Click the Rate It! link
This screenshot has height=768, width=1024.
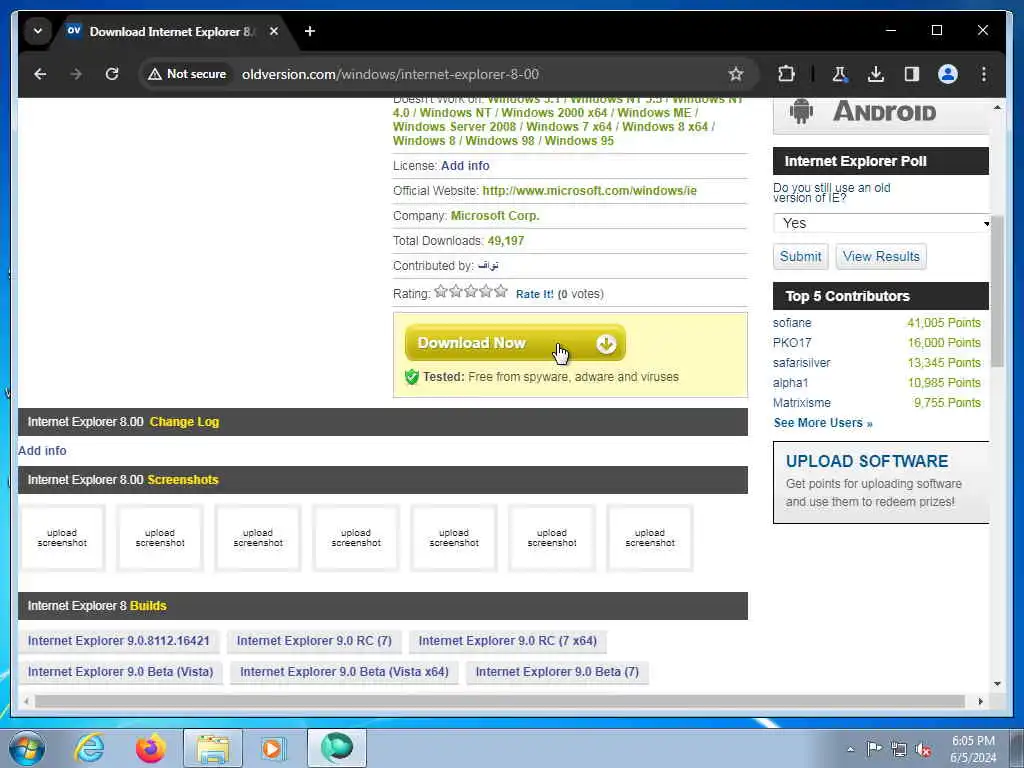534,295
